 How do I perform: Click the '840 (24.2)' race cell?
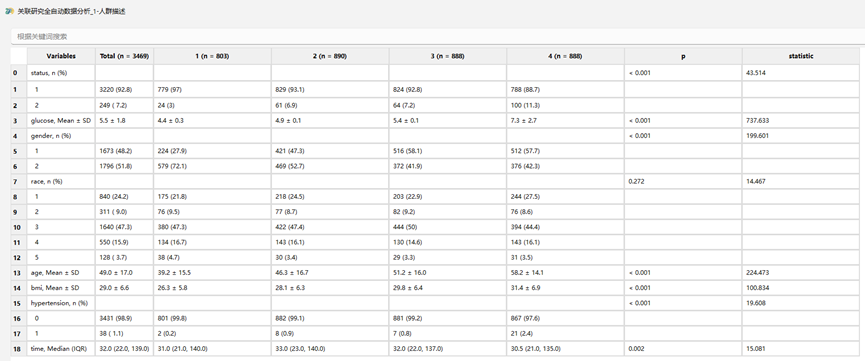point(124,197)
